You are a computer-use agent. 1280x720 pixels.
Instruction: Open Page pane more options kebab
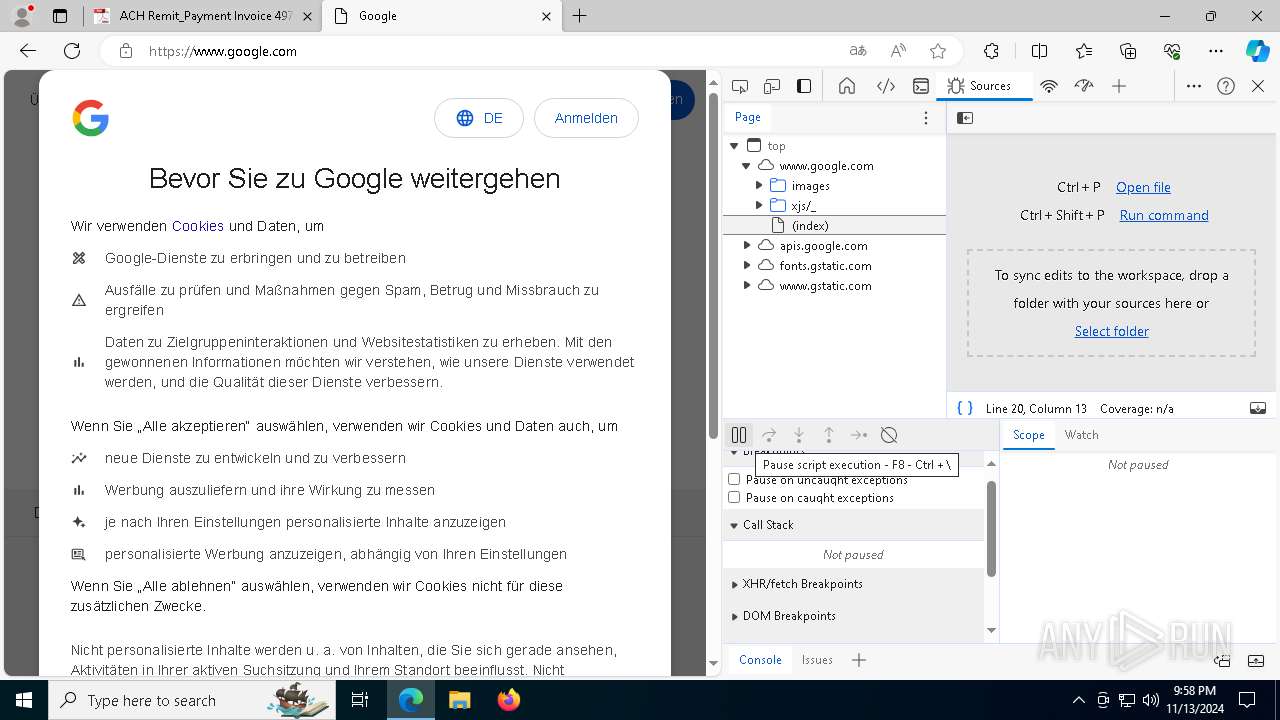click(926, 118)
